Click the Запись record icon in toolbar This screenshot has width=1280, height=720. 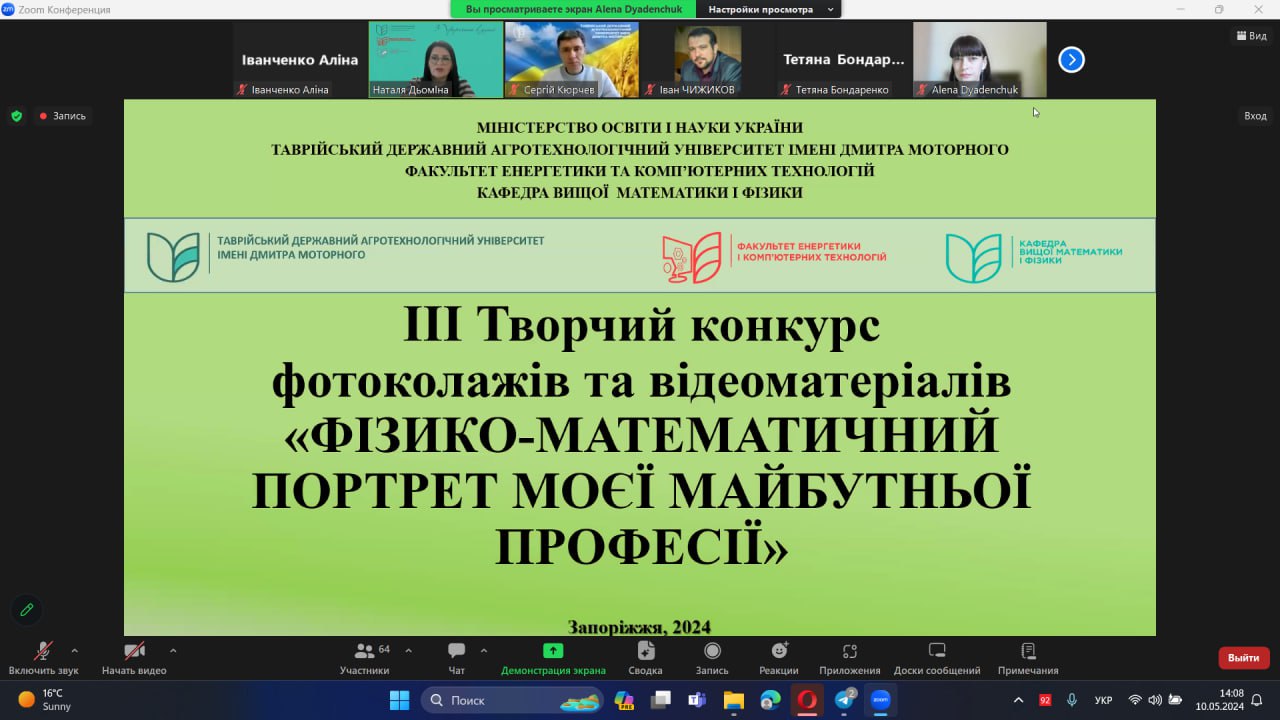[712, 658]
